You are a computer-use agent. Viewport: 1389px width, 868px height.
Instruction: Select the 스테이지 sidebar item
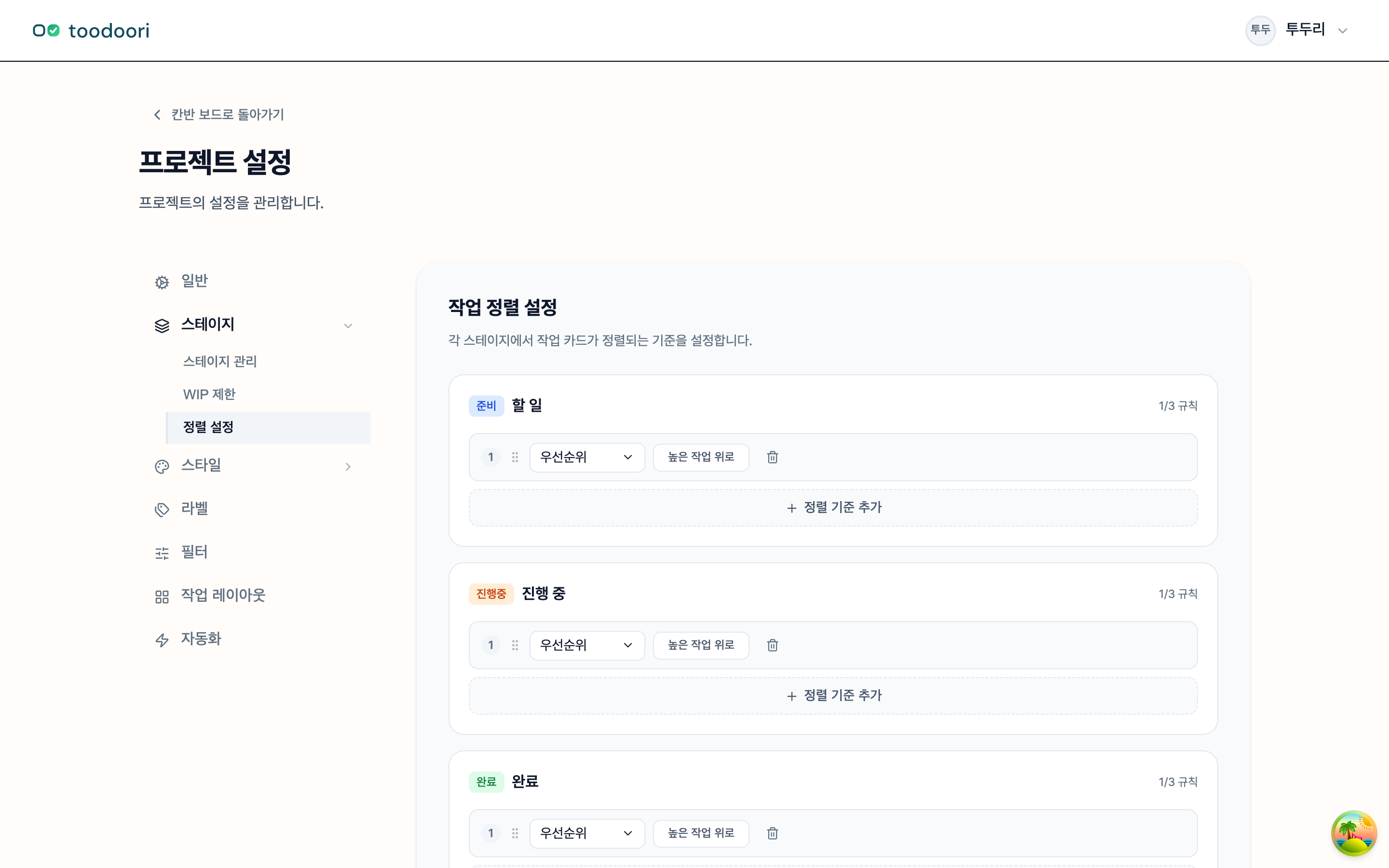tap(254, 325)
